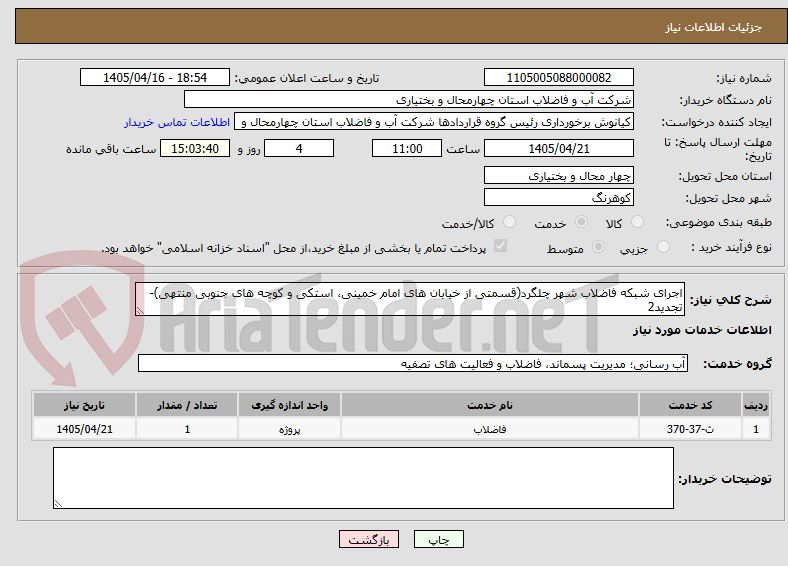The height and width of the screenshot is (566, 788).
Task: Click the quantity cell showing 1
Action: coord(187,429)
